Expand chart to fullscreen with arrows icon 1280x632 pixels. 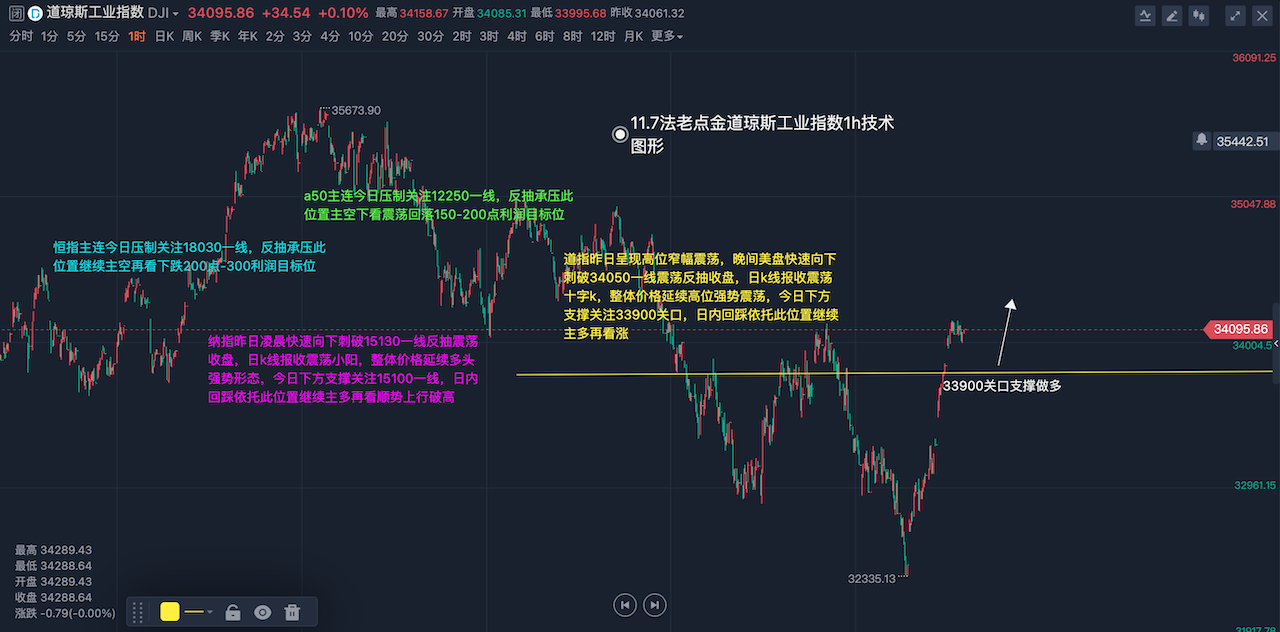tap(1235, 15)
